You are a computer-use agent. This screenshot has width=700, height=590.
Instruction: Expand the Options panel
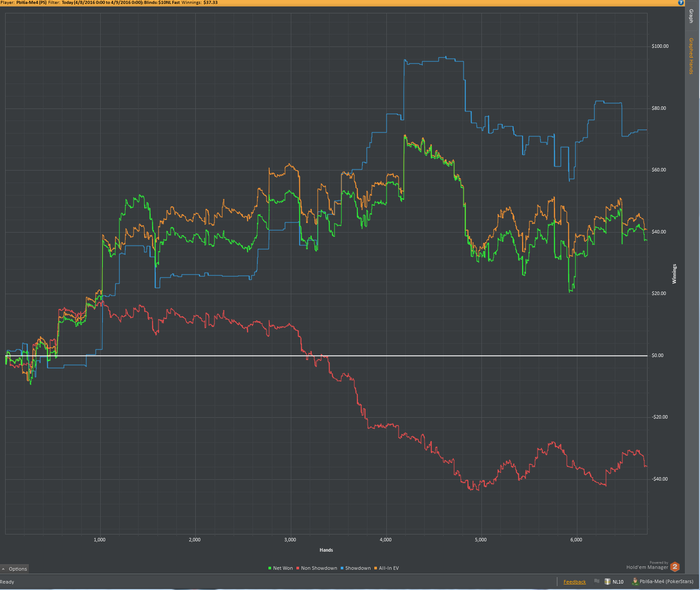click(x=14, y=569)
